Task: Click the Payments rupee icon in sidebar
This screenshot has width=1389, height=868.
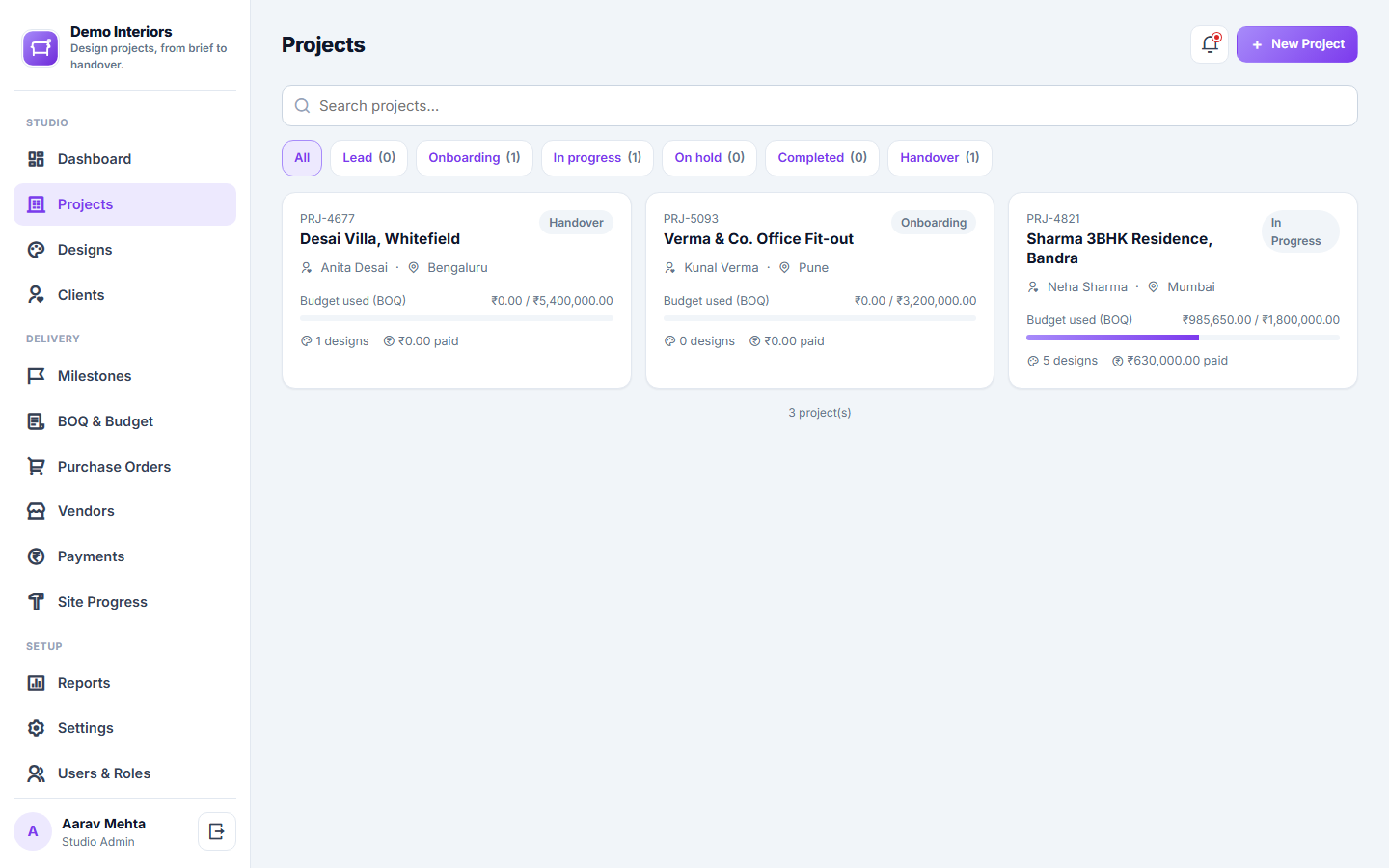Action: 37,556
